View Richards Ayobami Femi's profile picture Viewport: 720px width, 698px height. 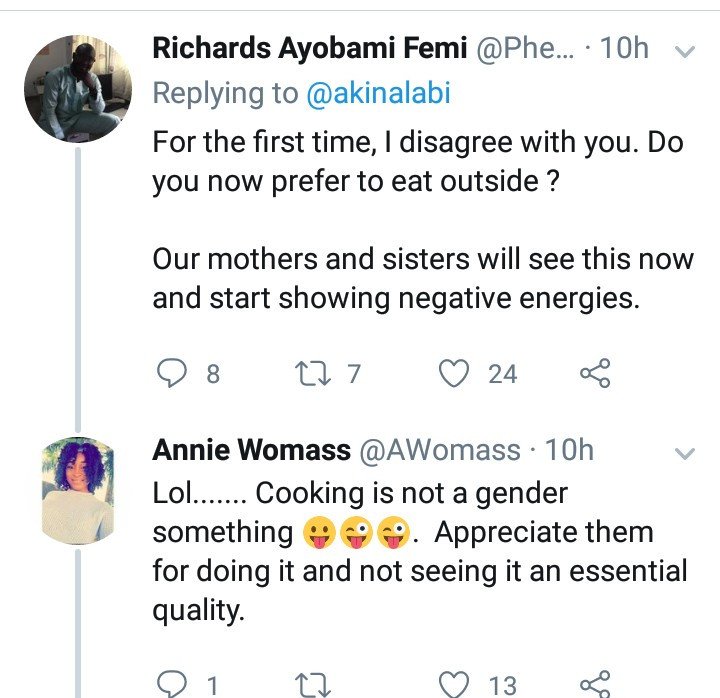click(78, 89)
